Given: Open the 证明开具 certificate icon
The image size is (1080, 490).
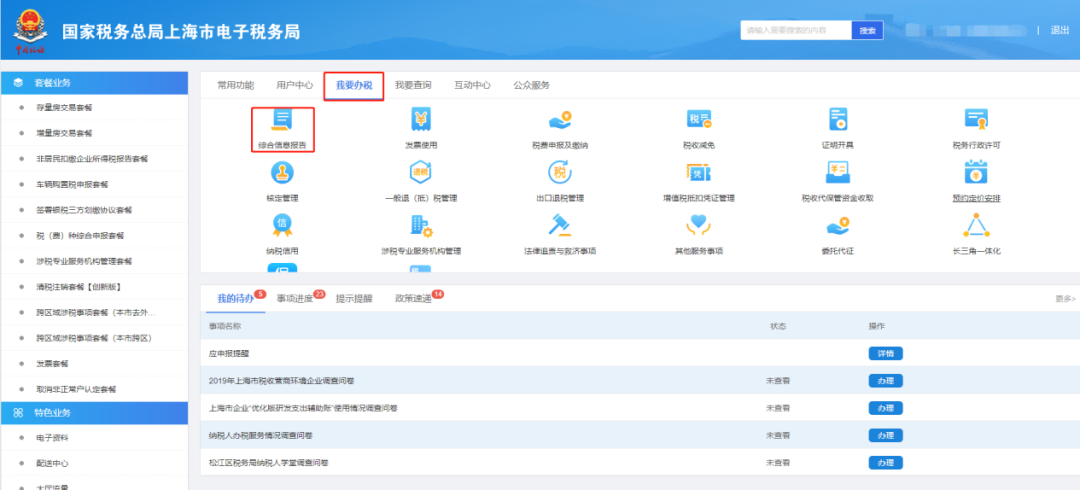Looking at the screenshot, I should pos(838,119).
